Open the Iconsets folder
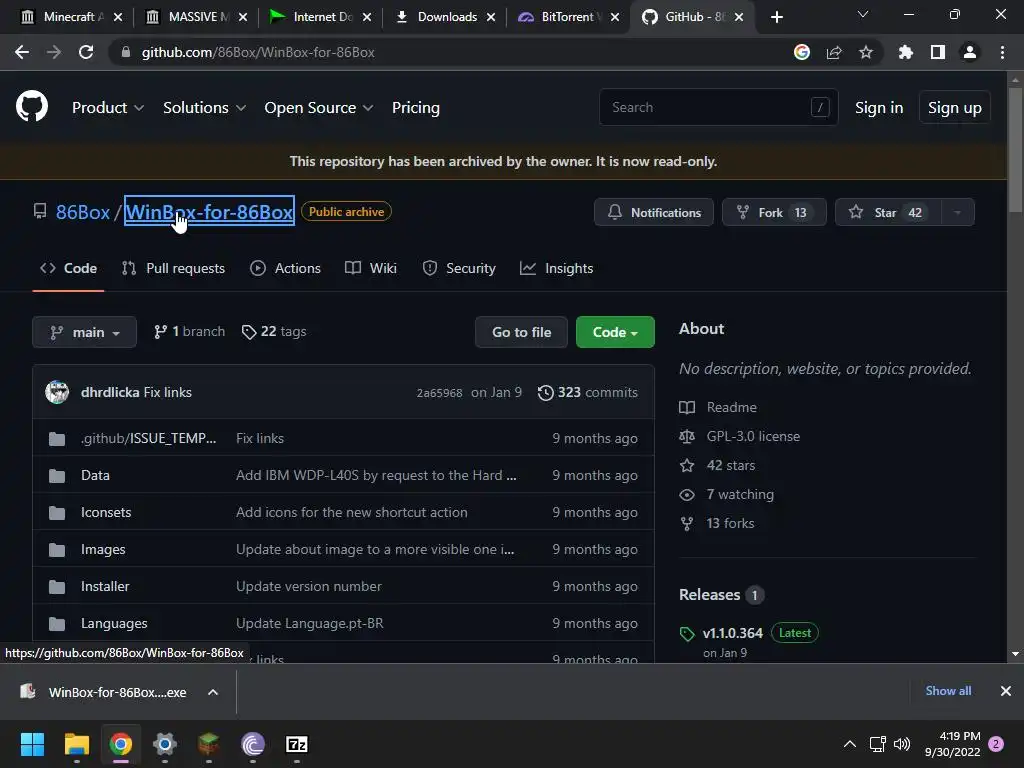The height and width of the screenshot is (768, 1024). pyautogui.click(x=106, y=512)
